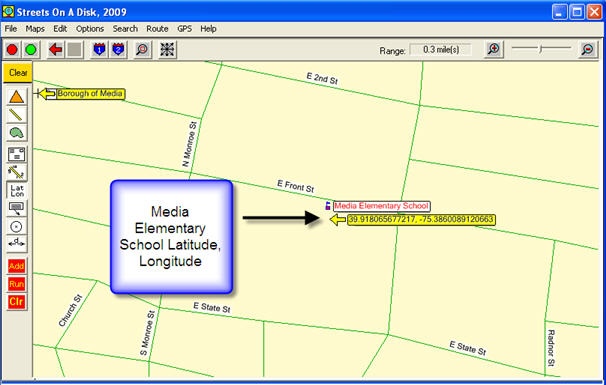The height and width of the screenshot is (385, 606).
Task: Select the circle radius tool
Action: tap(16, 227)
